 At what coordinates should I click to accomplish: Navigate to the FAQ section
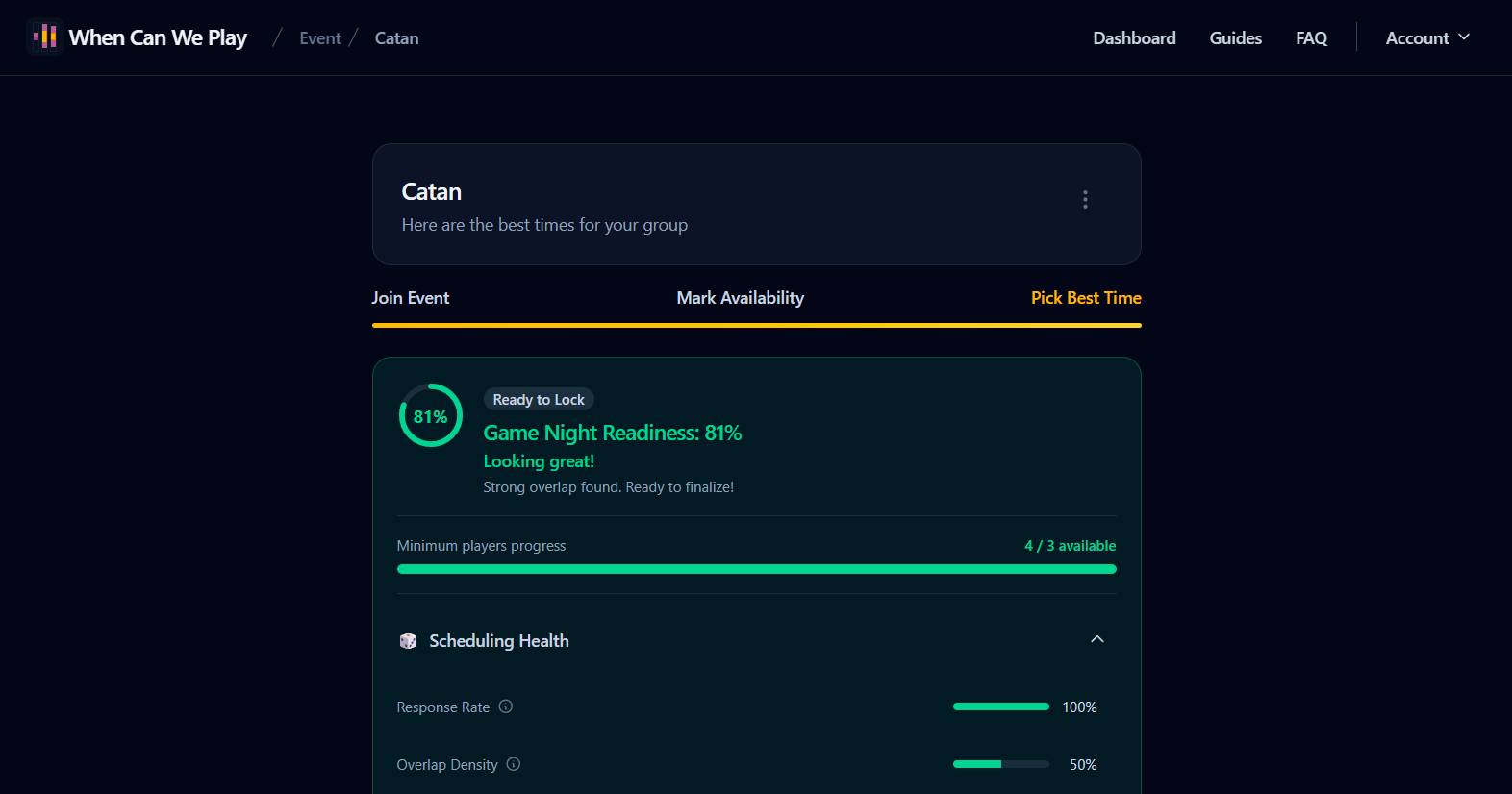point(1311,37)
